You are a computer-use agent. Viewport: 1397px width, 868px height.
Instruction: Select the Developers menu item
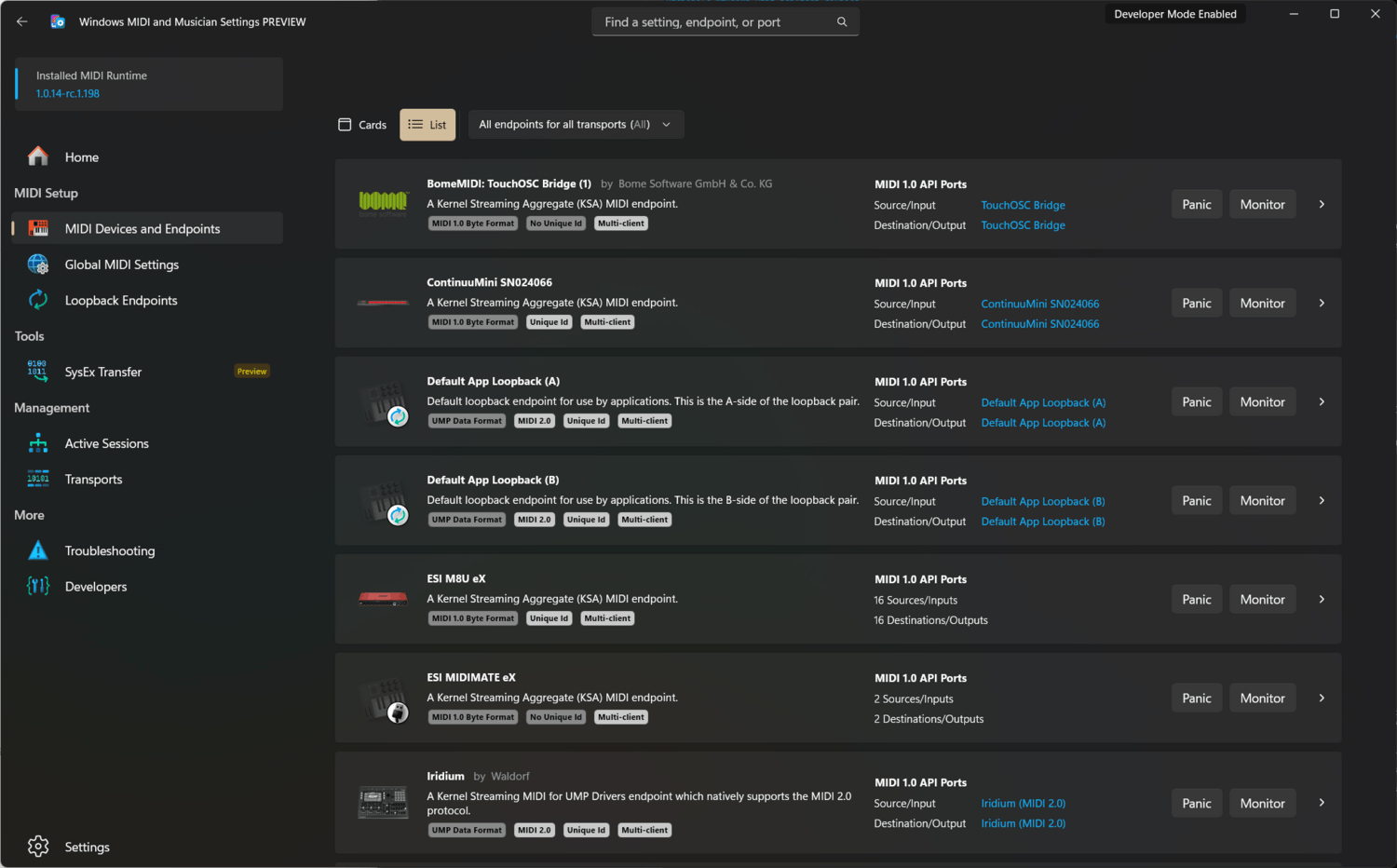(95, 586)
